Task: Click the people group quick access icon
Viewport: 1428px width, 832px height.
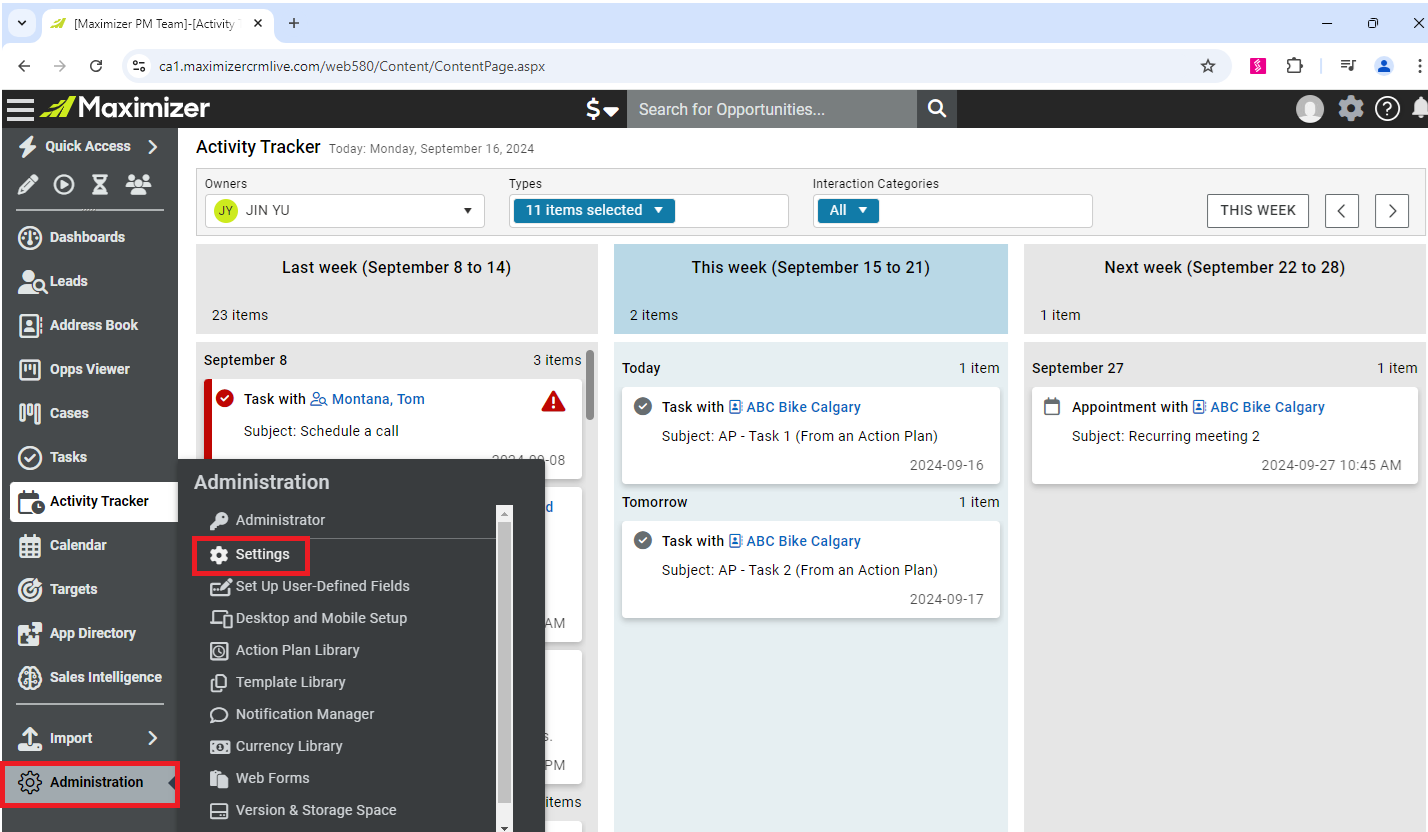Action: coord(138,184)
